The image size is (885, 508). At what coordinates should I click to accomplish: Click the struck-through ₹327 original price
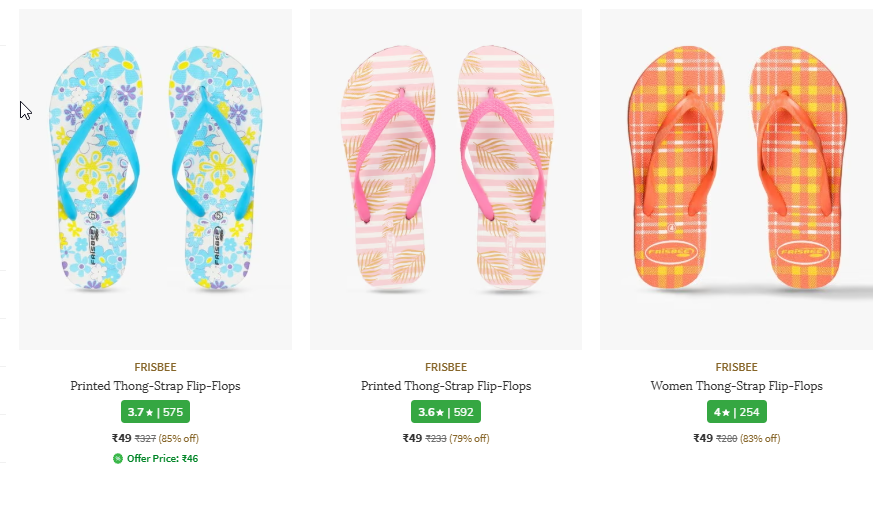click(x=146, y=438)
